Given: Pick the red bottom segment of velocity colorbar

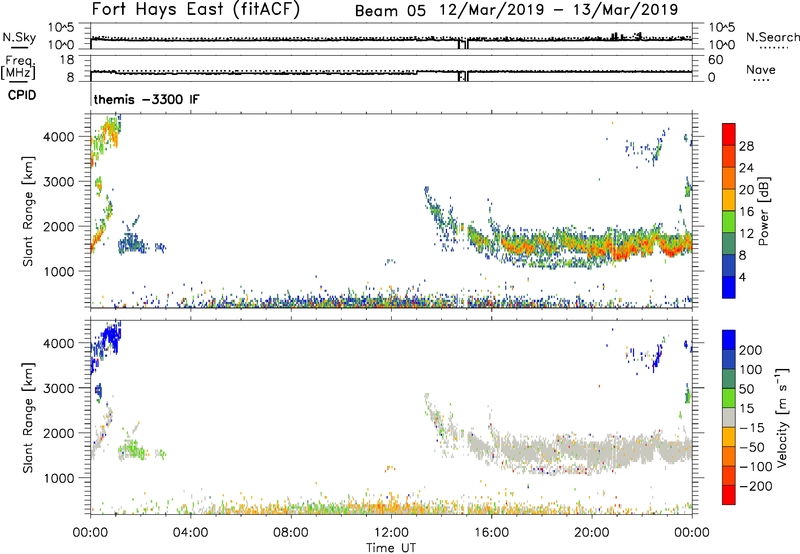Looking at the screenshot, I should click(x=729, y=495).
